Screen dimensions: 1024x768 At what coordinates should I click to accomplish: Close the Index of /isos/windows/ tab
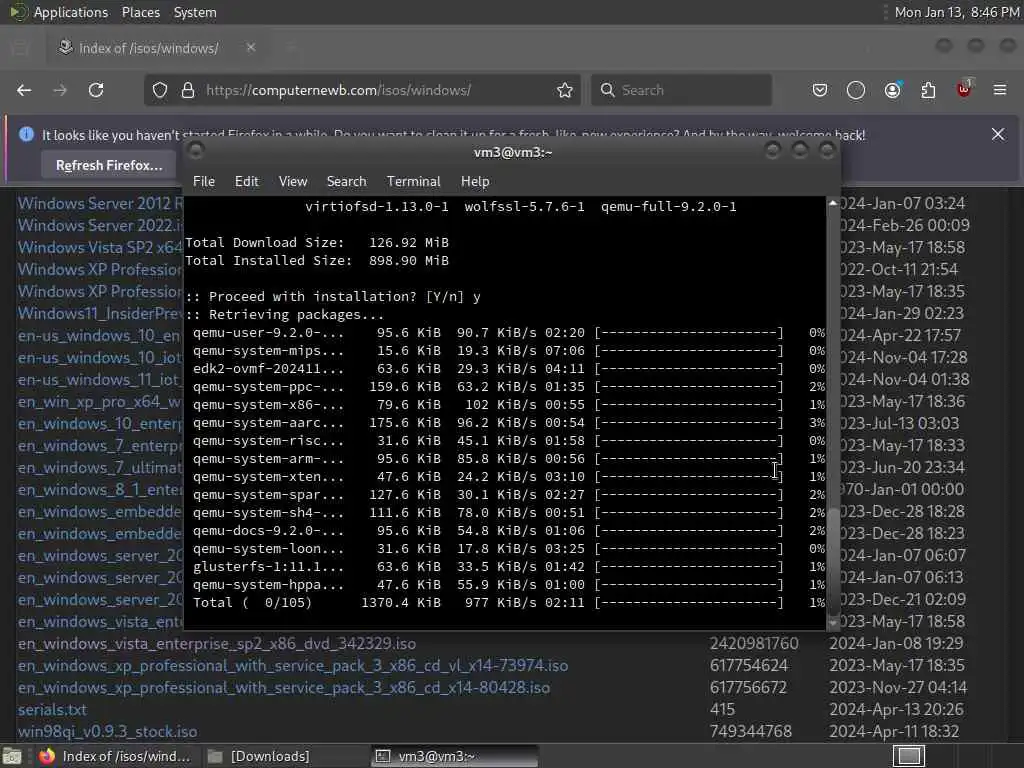pyautogui.click(x=251, y=48)
